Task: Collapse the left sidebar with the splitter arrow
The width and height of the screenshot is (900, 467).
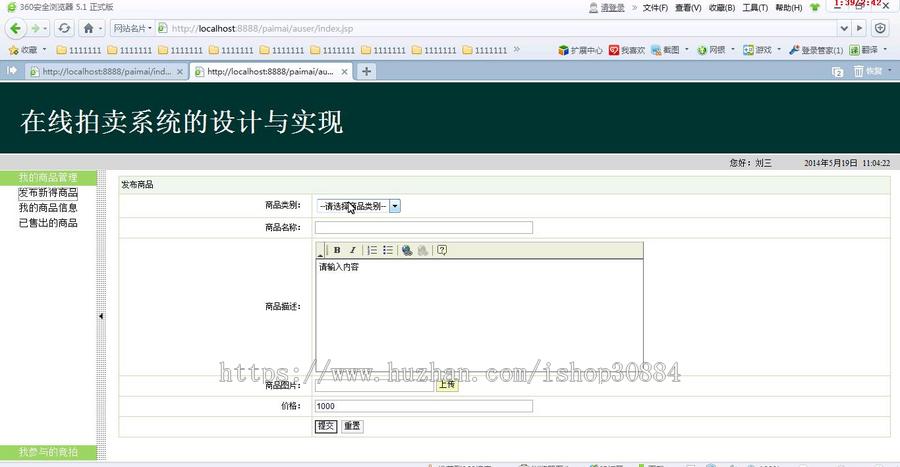Action: coord(101,316)
